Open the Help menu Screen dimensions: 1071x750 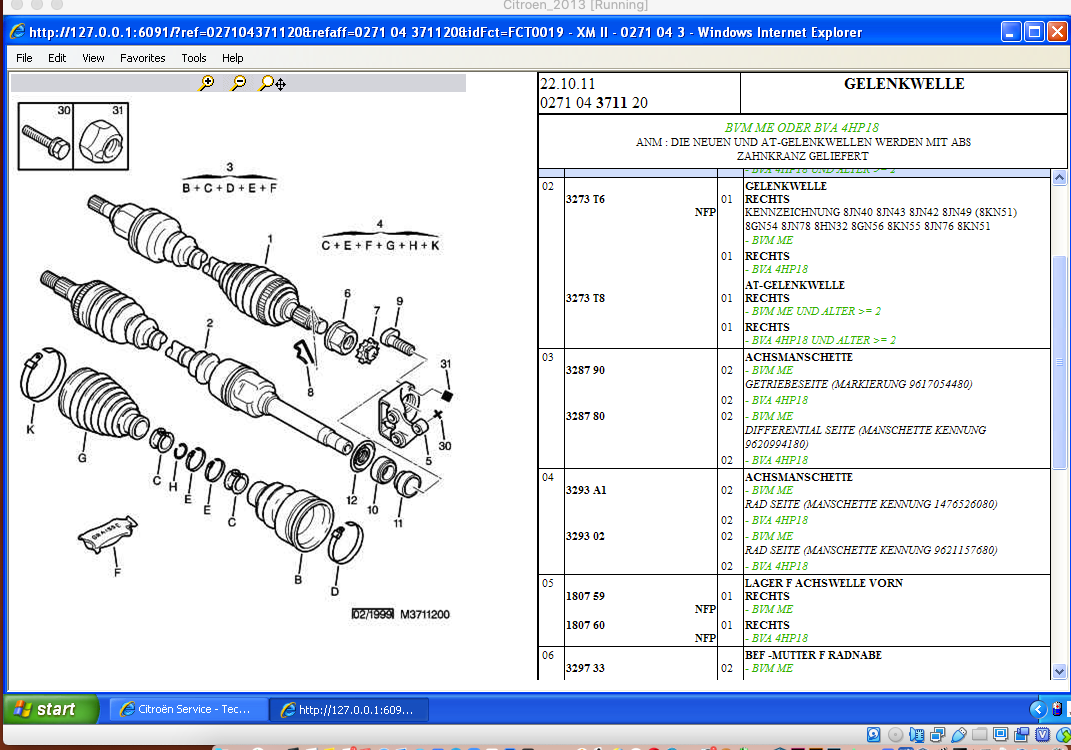[x=232, y=58]
